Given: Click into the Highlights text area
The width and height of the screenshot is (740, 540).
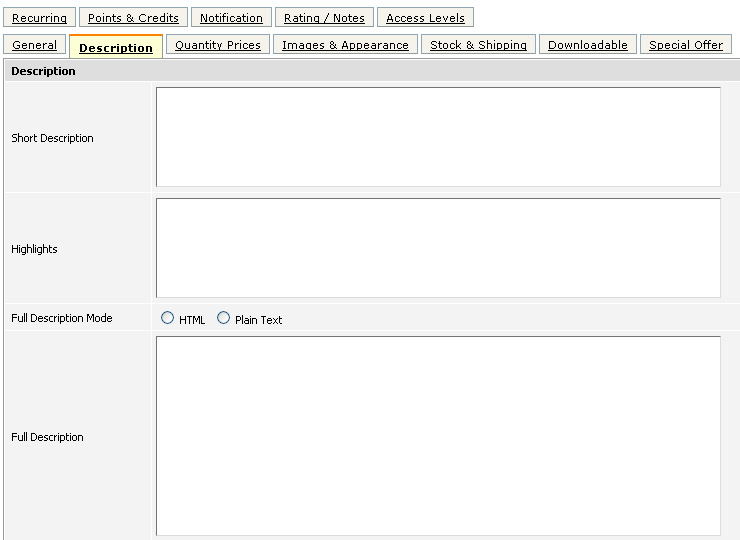Looking at the screenshot, I should click(x=438, y=248).
